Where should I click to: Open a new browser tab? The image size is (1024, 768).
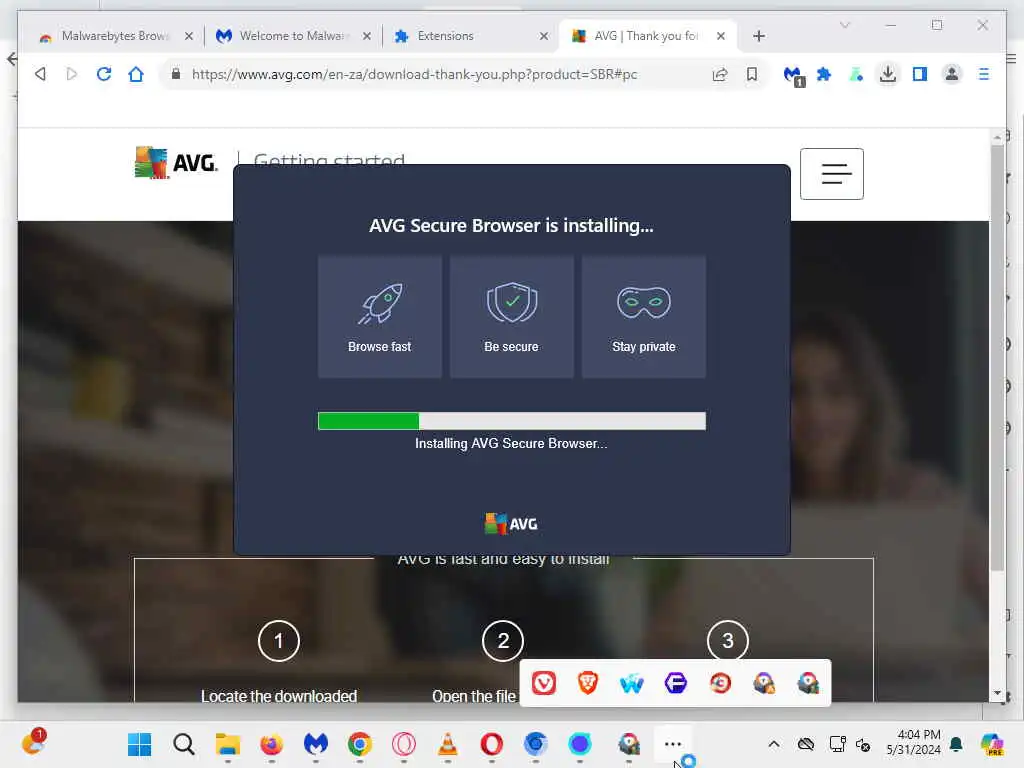tap(759, 36)
